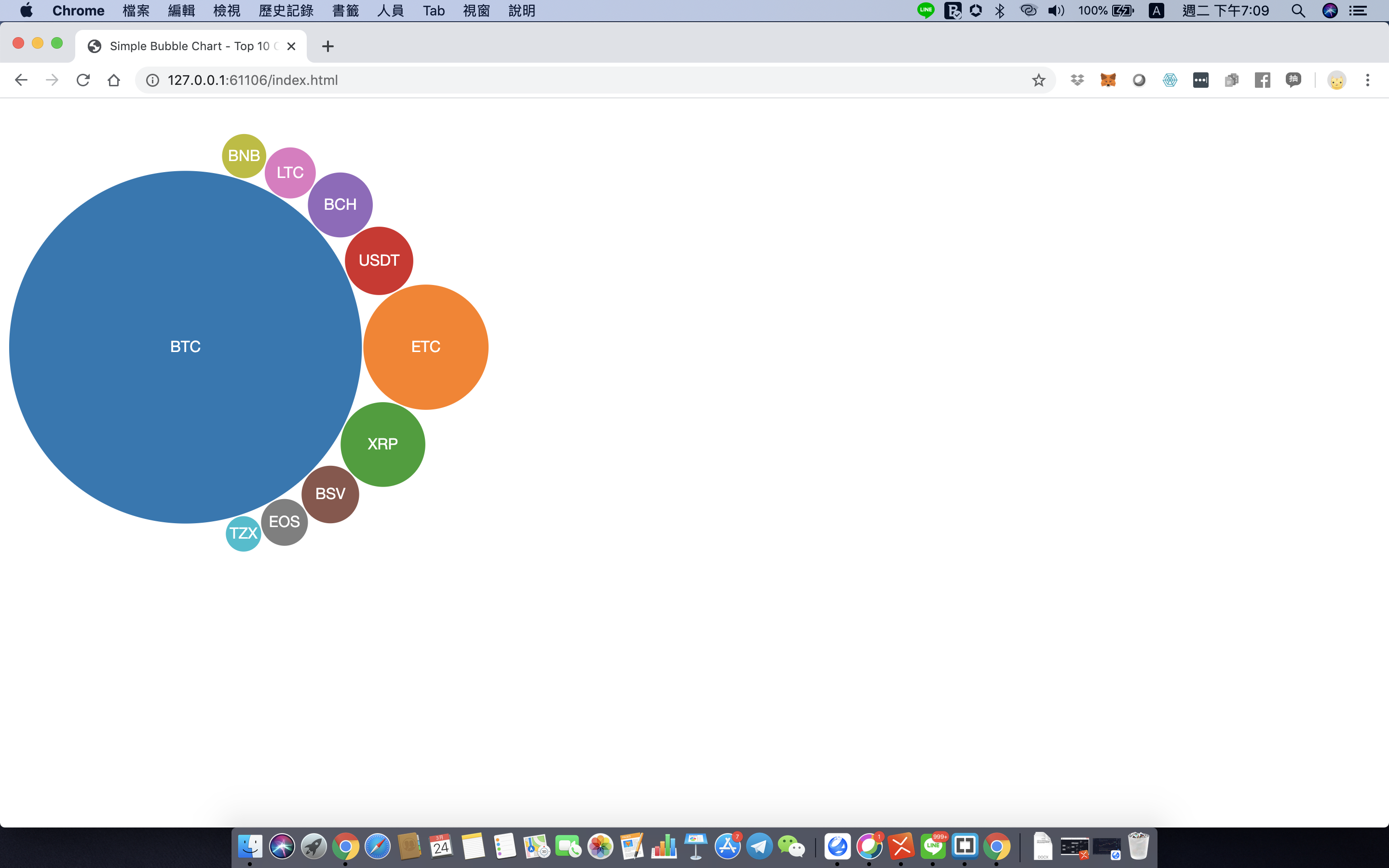Go forward using the forward arrow
The width and height of the screenshot is (1389, 868).
52,80
